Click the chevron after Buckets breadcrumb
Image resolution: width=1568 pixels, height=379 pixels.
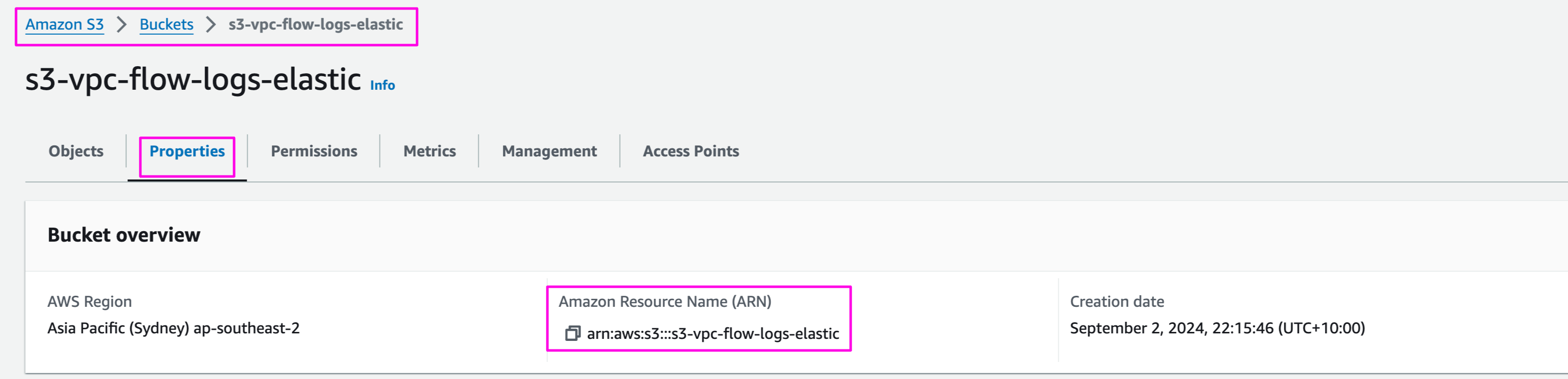pos(211,25)
